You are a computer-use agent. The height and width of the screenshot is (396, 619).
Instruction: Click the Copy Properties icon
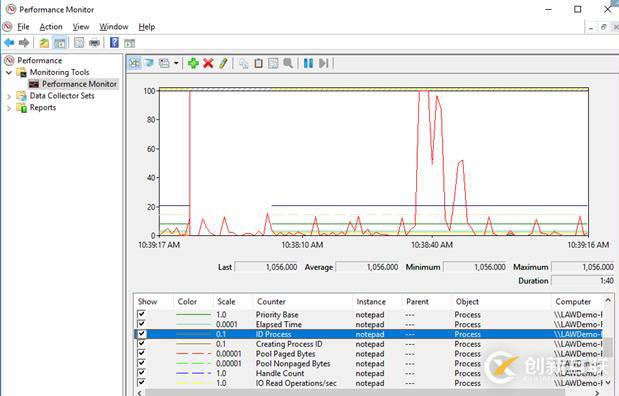tap(244, 63)
